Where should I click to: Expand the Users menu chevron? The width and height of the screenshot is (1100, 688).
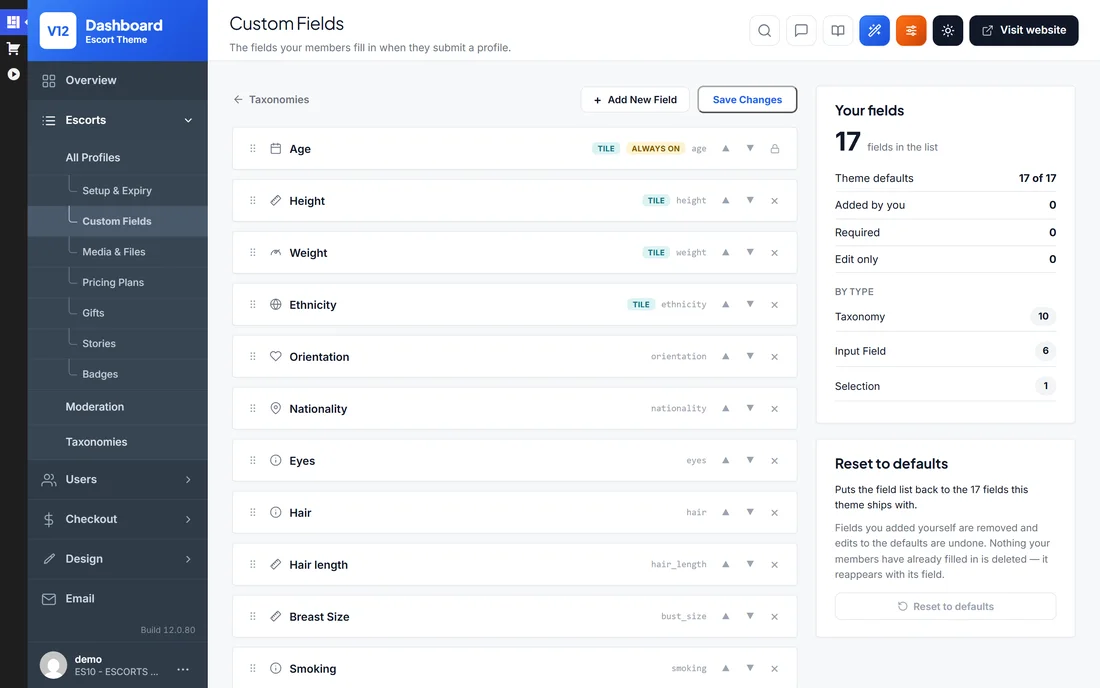coord(188,480)
